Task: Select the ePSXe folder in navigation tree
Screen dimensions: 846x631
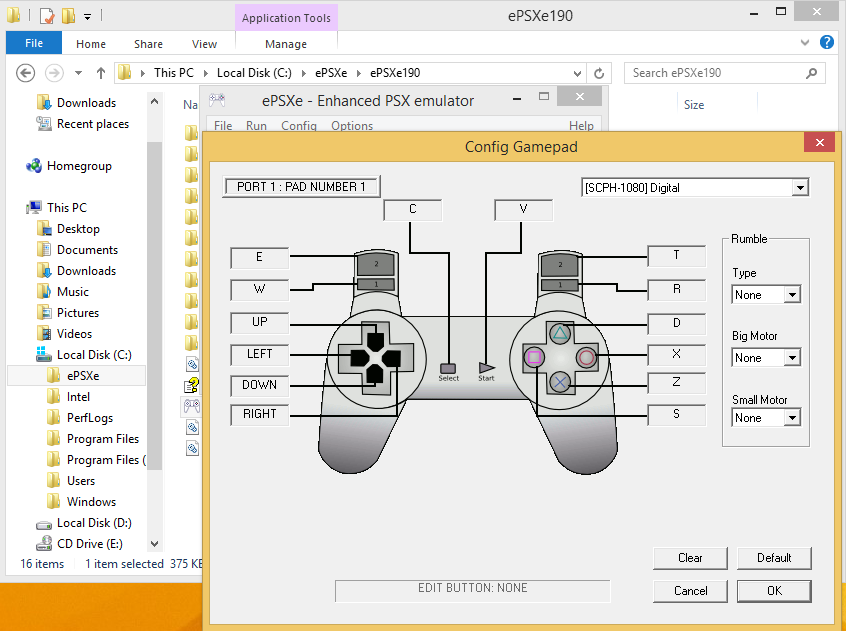Action: pos(76,376)
